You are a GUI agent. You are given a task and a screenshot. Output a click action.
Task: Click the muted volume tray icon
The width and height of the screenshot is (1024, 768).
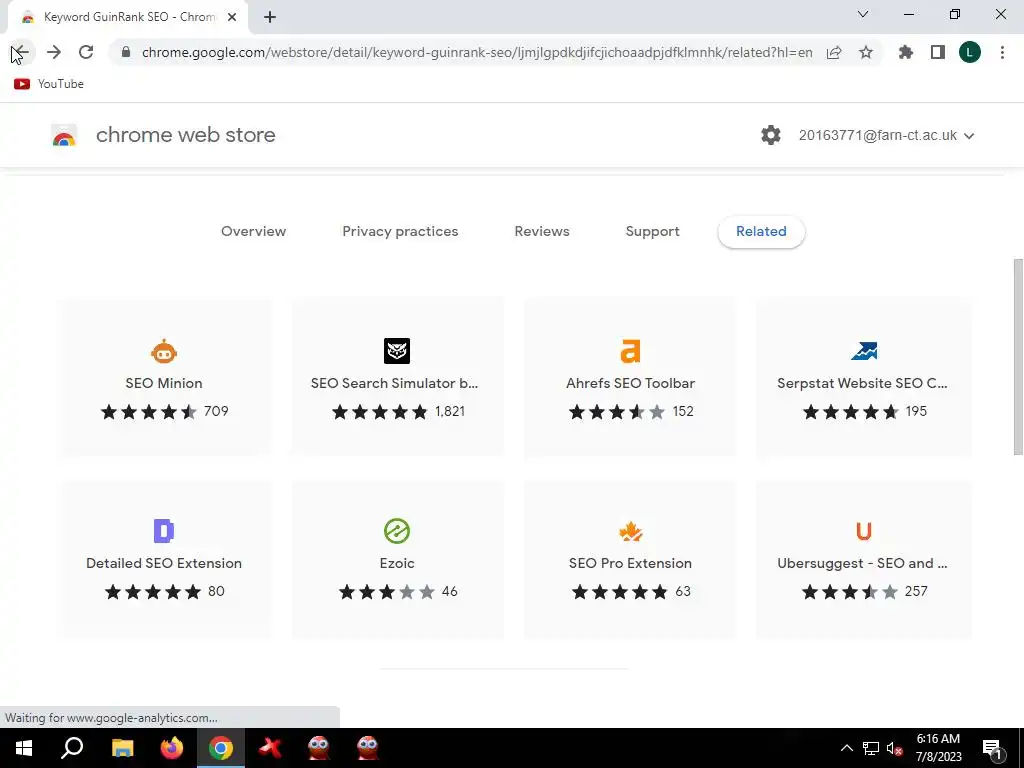coord(894,748)
